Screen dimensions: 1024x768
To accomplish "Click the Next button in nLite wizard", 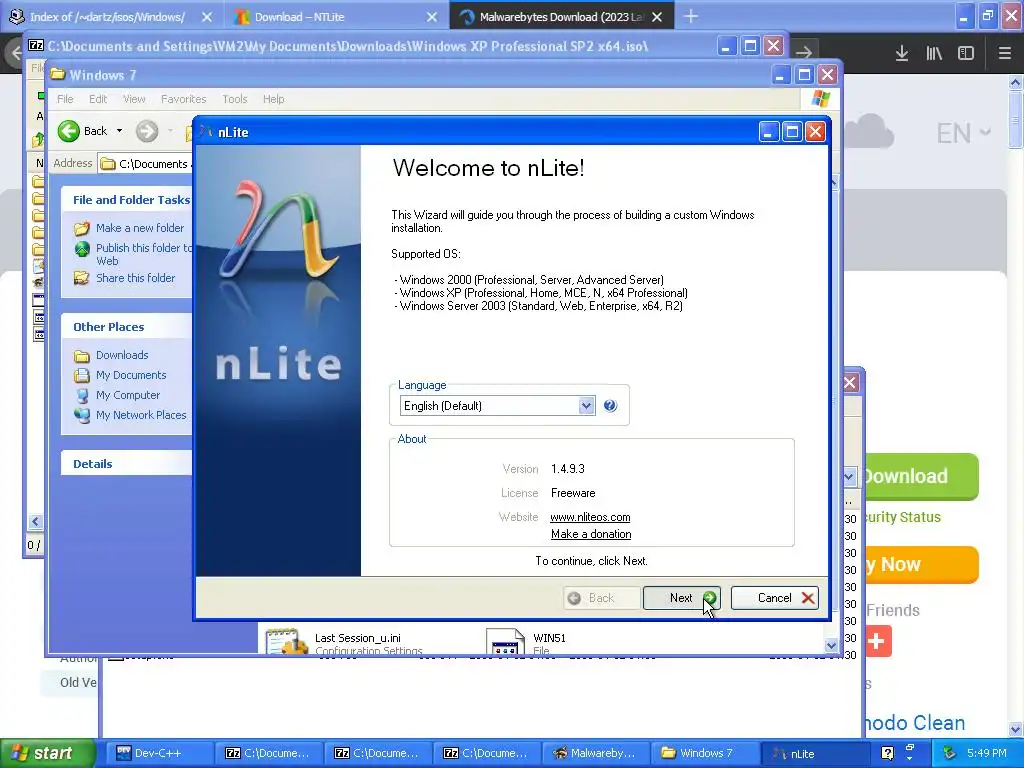I will tap(682, 598).
